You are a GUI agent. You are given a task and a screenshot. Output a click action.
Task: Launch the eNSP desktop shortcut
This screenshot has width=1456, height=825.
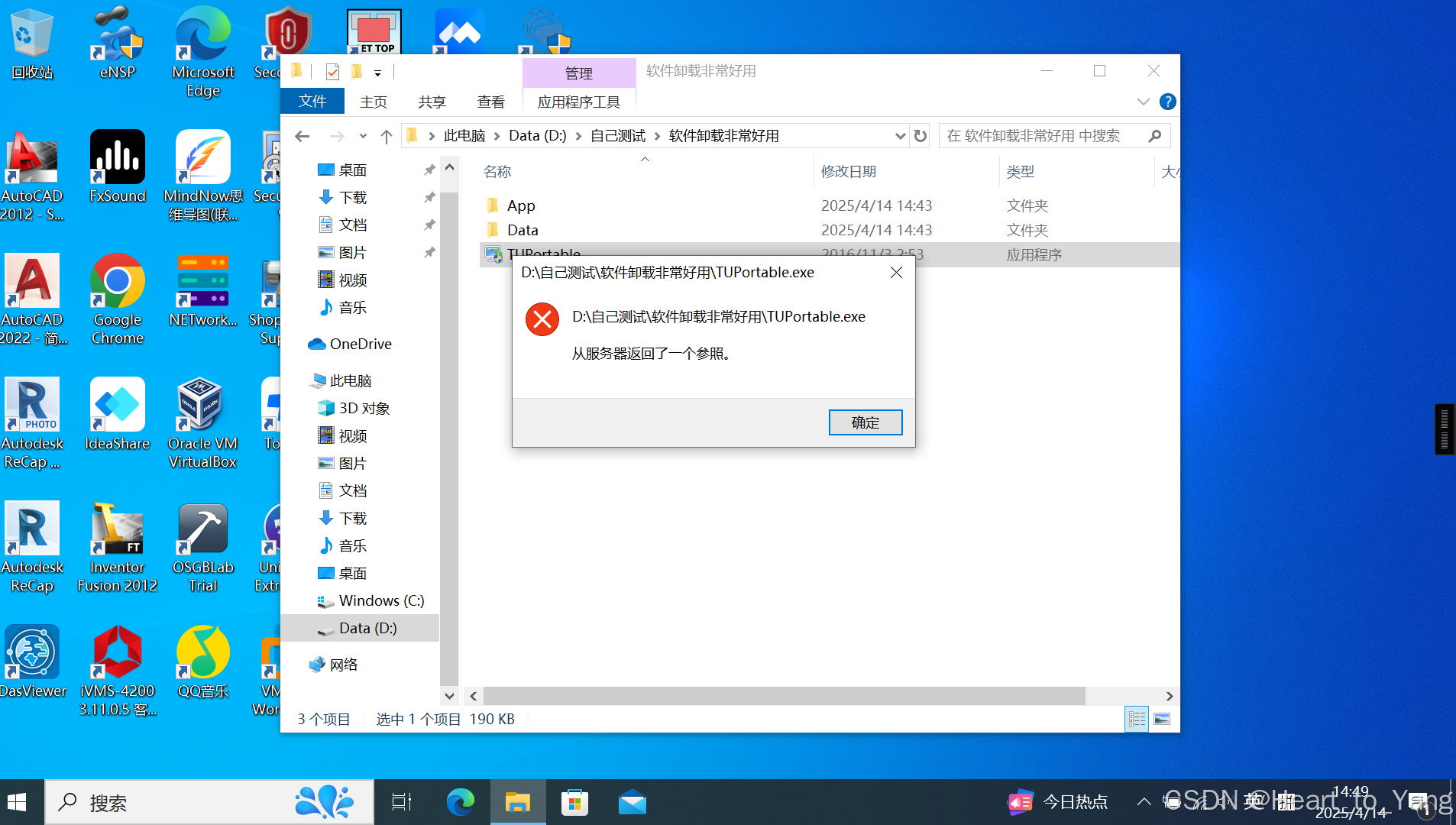pos(118,44)
